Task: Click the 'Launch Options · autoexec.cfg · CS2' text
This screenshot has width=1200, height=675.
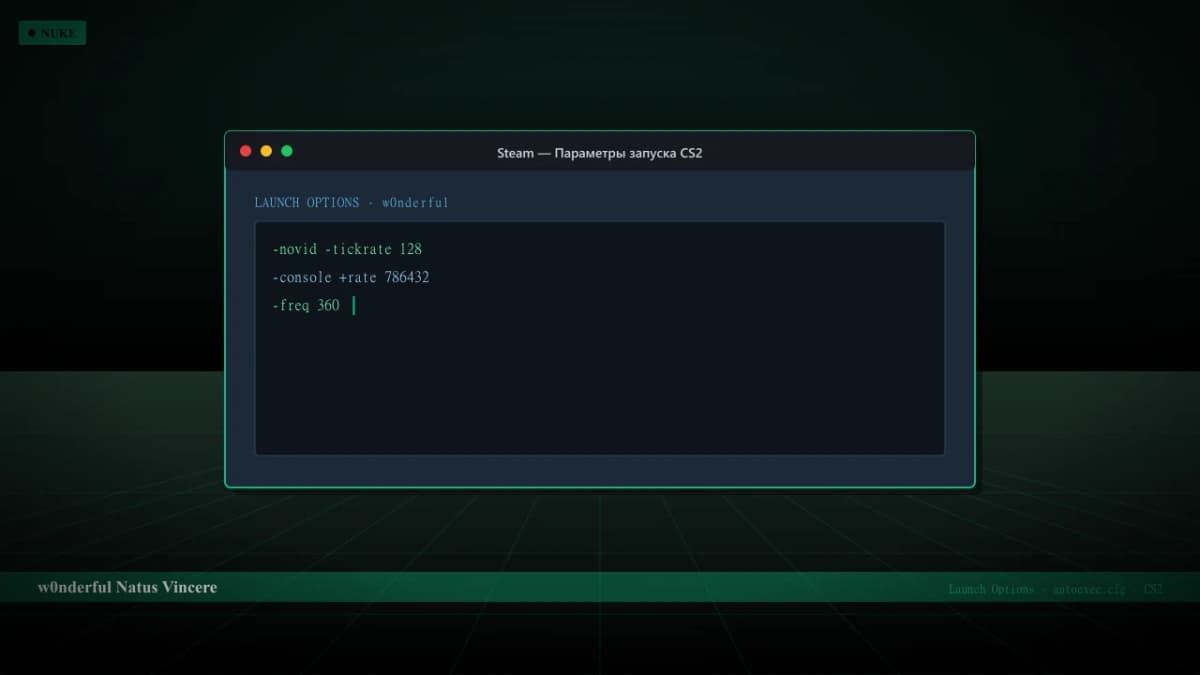Action: pos(1055,589)
